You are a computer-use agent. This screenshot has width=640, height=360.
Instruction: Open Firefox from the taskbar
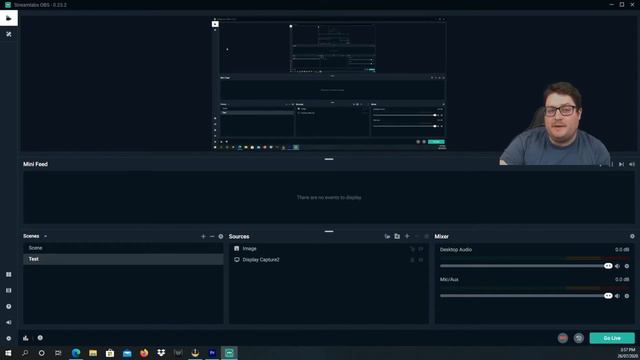[144, 353]
